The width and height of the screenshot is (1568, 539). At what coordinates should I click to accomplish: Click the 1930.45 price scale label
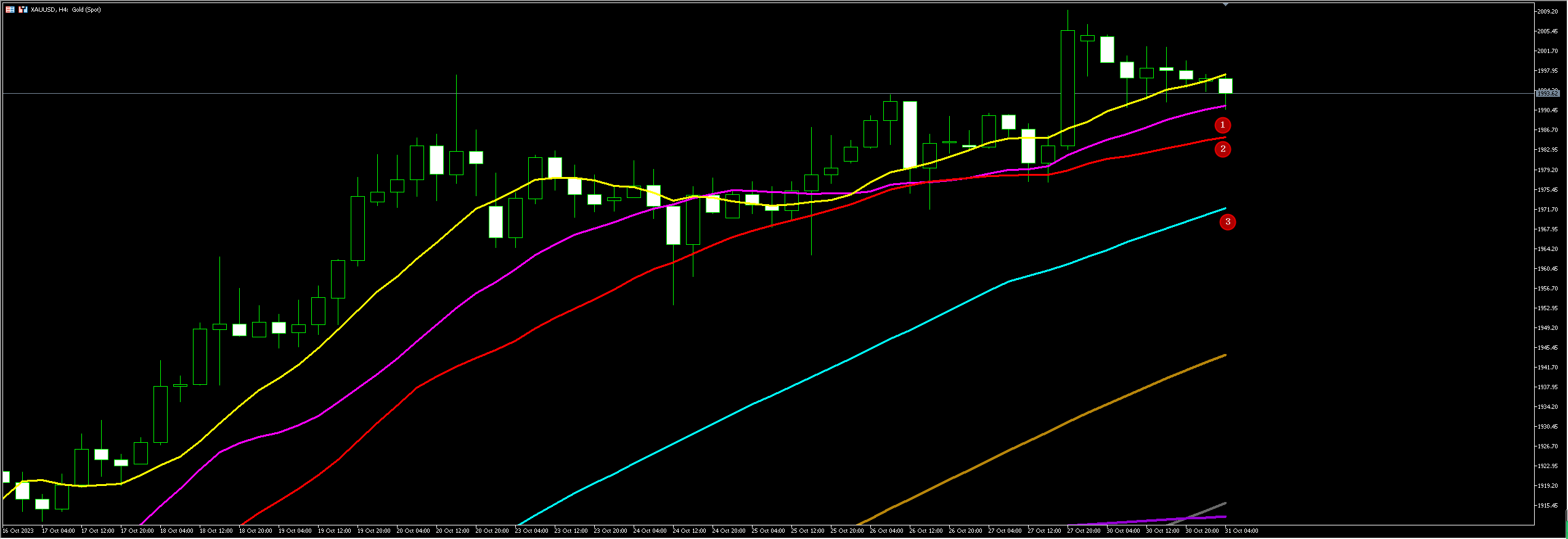pos(1548,427)
